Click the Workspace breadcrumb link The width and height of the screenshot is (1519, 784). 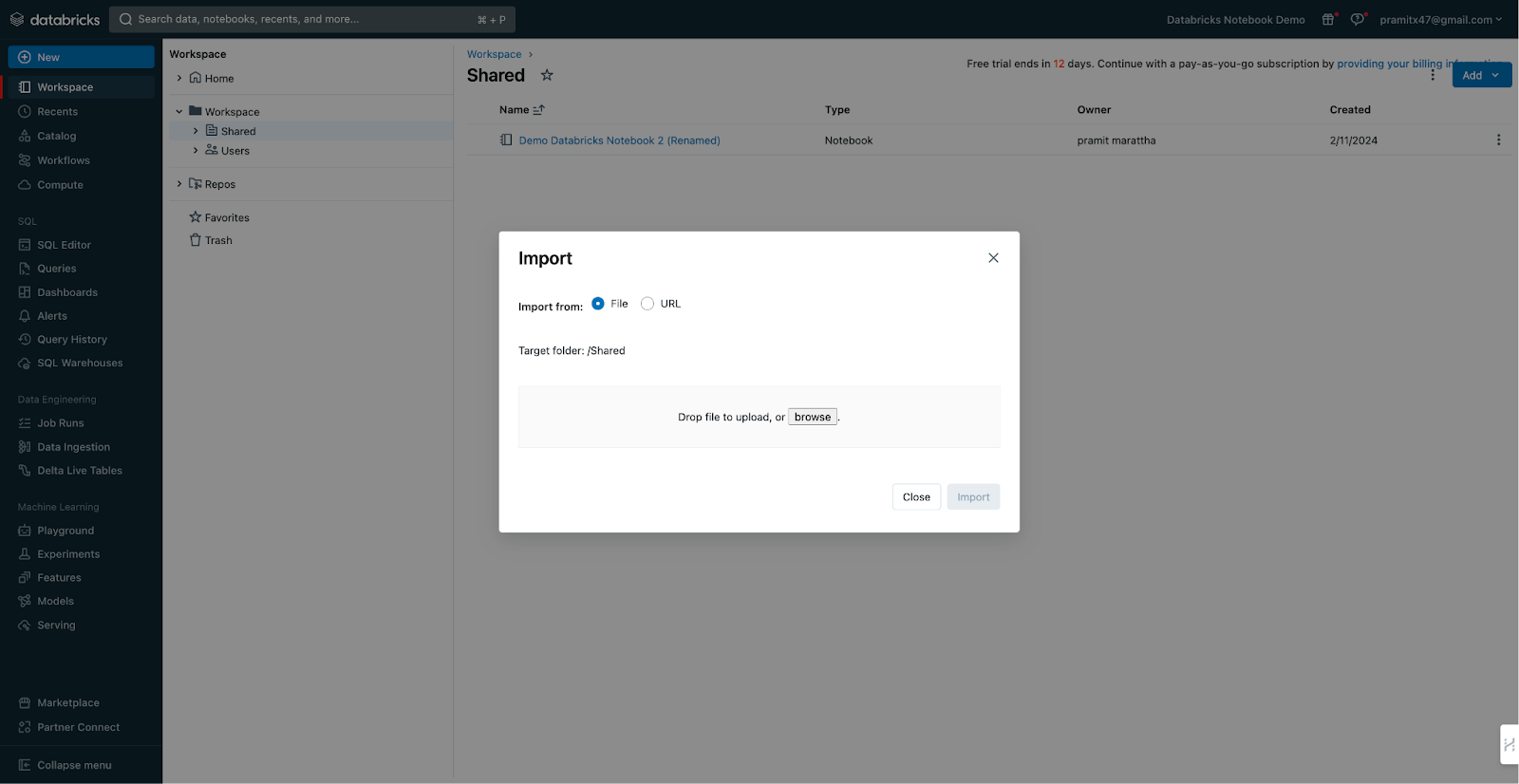(x=494, y=54)
